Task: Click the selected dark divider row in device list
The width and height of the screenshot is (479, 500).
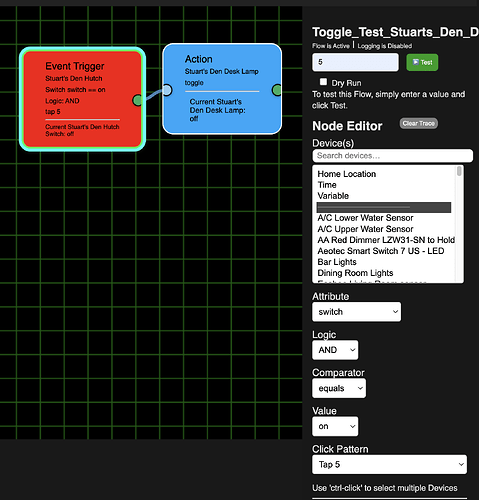Action: click(x=384, y=207)
